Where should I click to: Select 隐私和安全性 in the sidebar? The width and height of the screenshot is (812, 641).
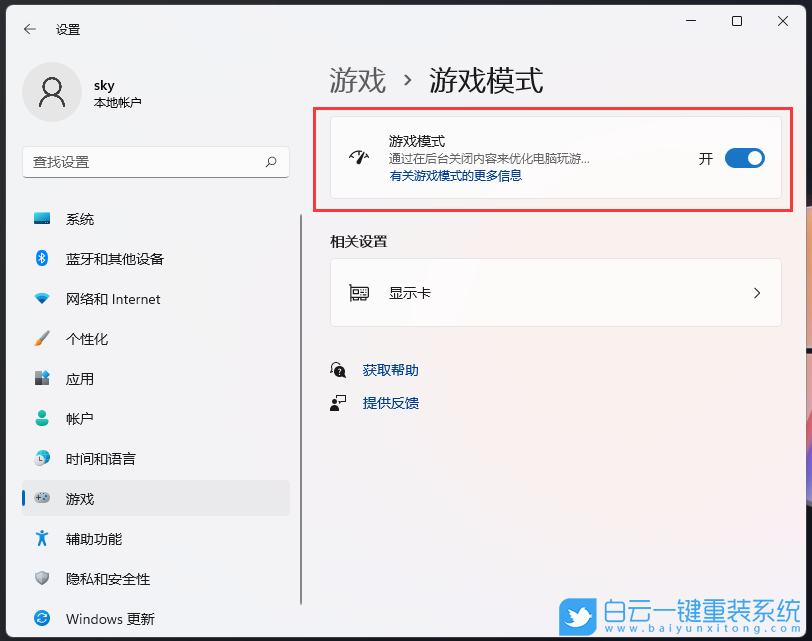[x=40, y=579]
